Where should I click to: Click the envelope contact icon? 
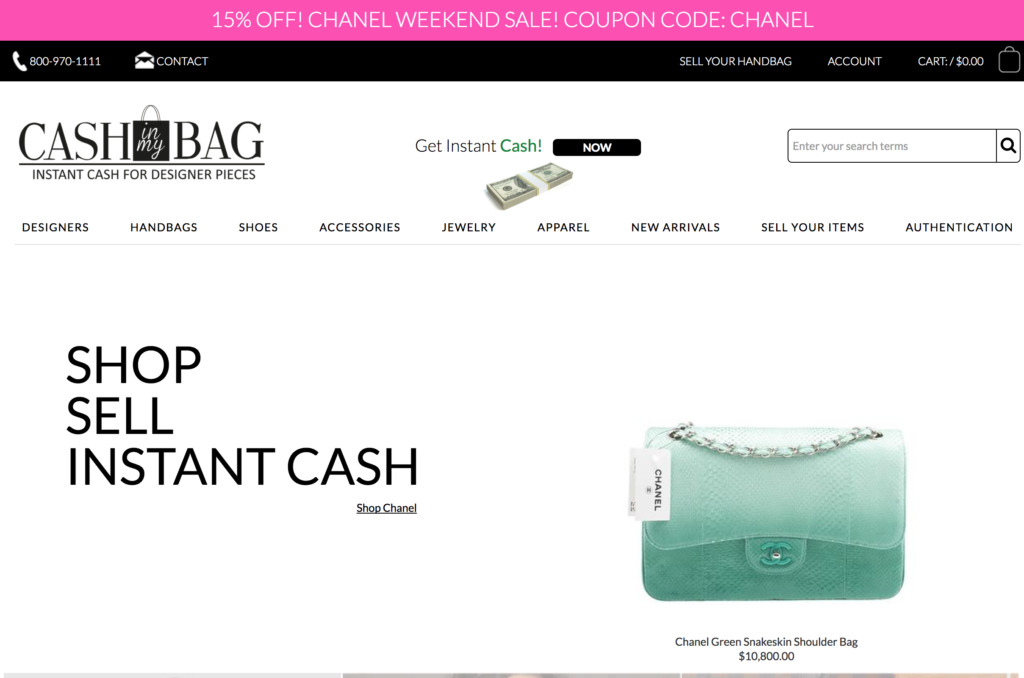pyautogui.click(x=144, y=61)
